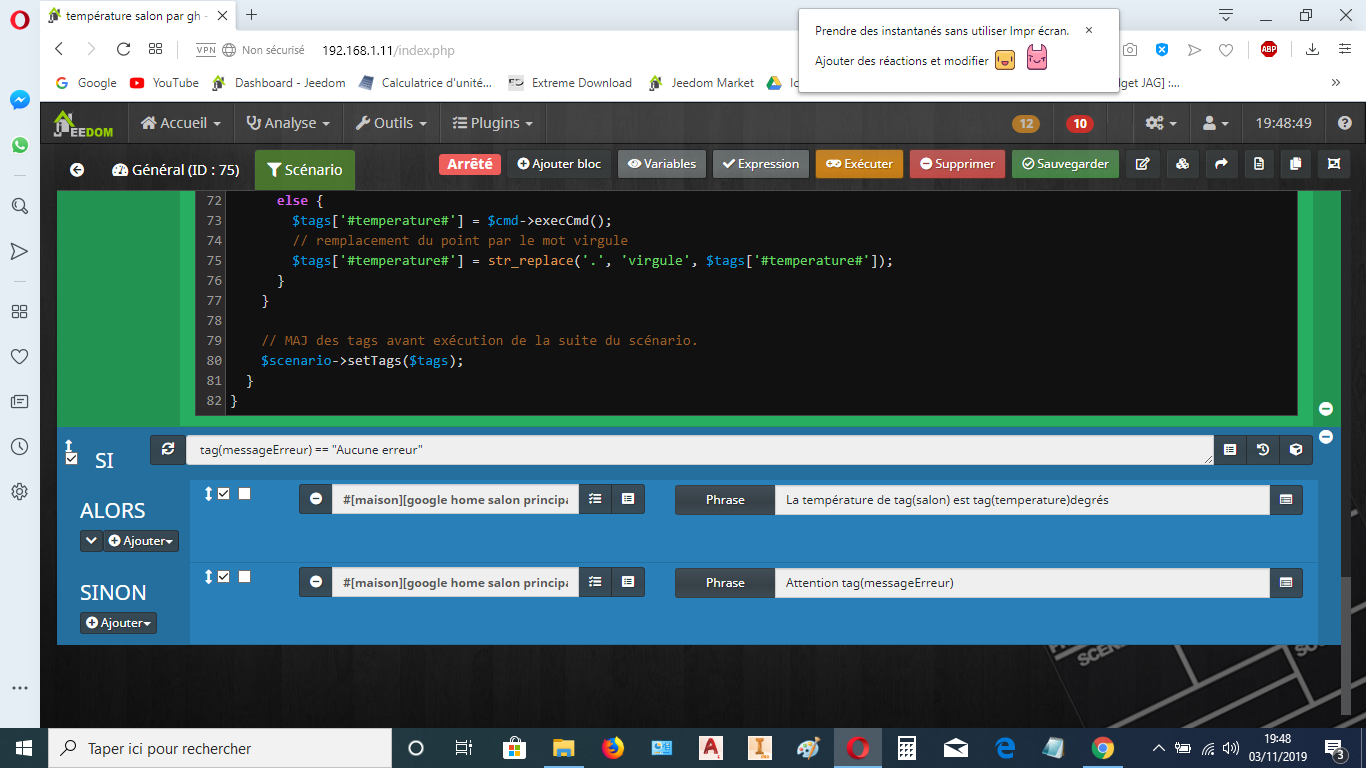Click icon right of ALORS Phrase field
Image resolution: width=1366 pixels, height=768 pixels.
point(1286,499)
